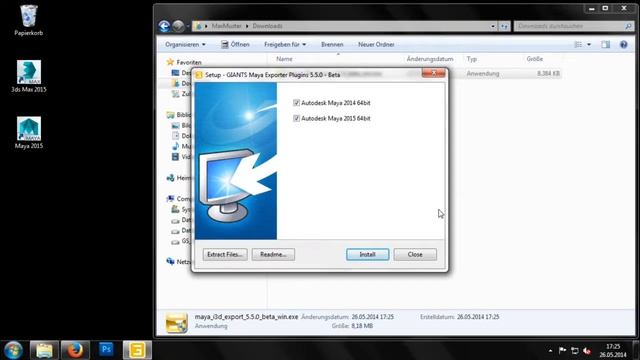The height and width of the screenshot is (360, 640).
Task: Click Öffnen in the Explorer toolbar
Action: [236, 44]
